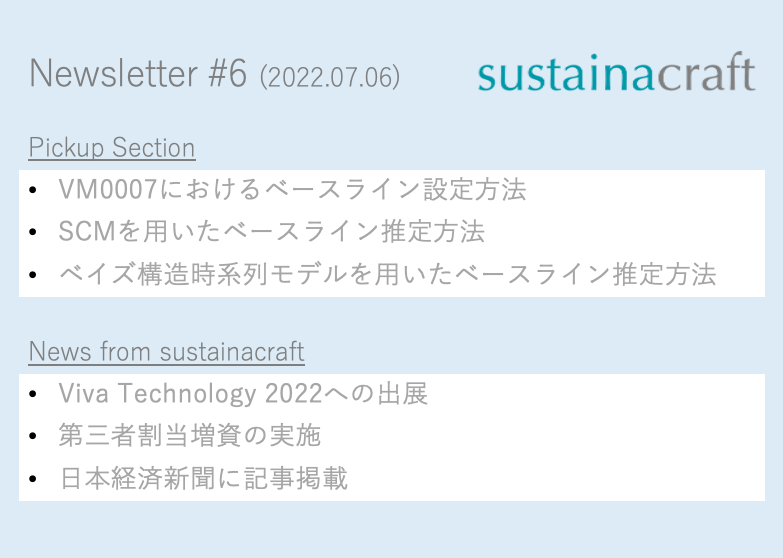Click 'sustainacraft' in underlined News heading

232,352
